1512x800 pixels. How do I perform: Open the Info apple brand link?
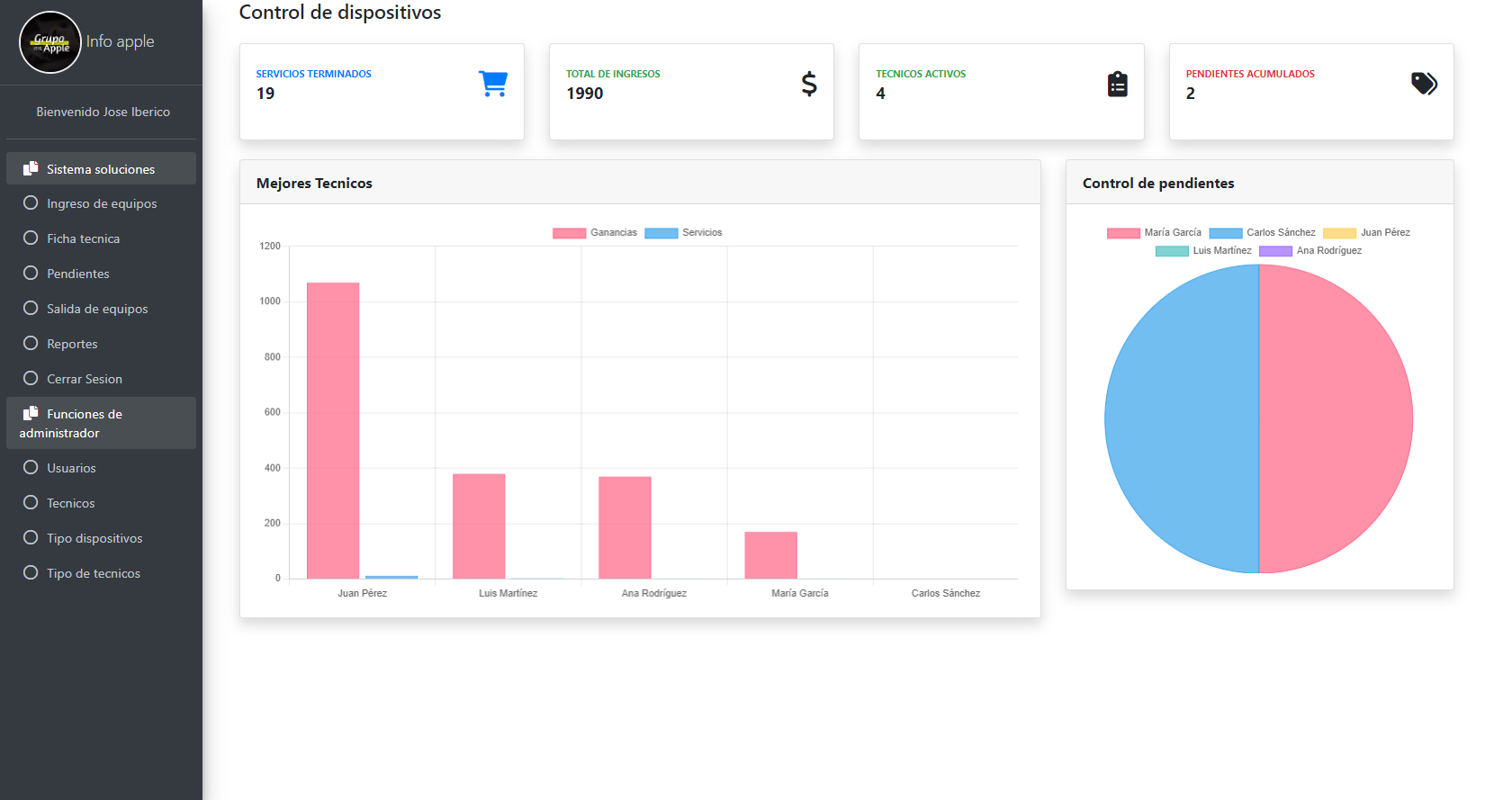pyautogui.click(x=120, y=41)
